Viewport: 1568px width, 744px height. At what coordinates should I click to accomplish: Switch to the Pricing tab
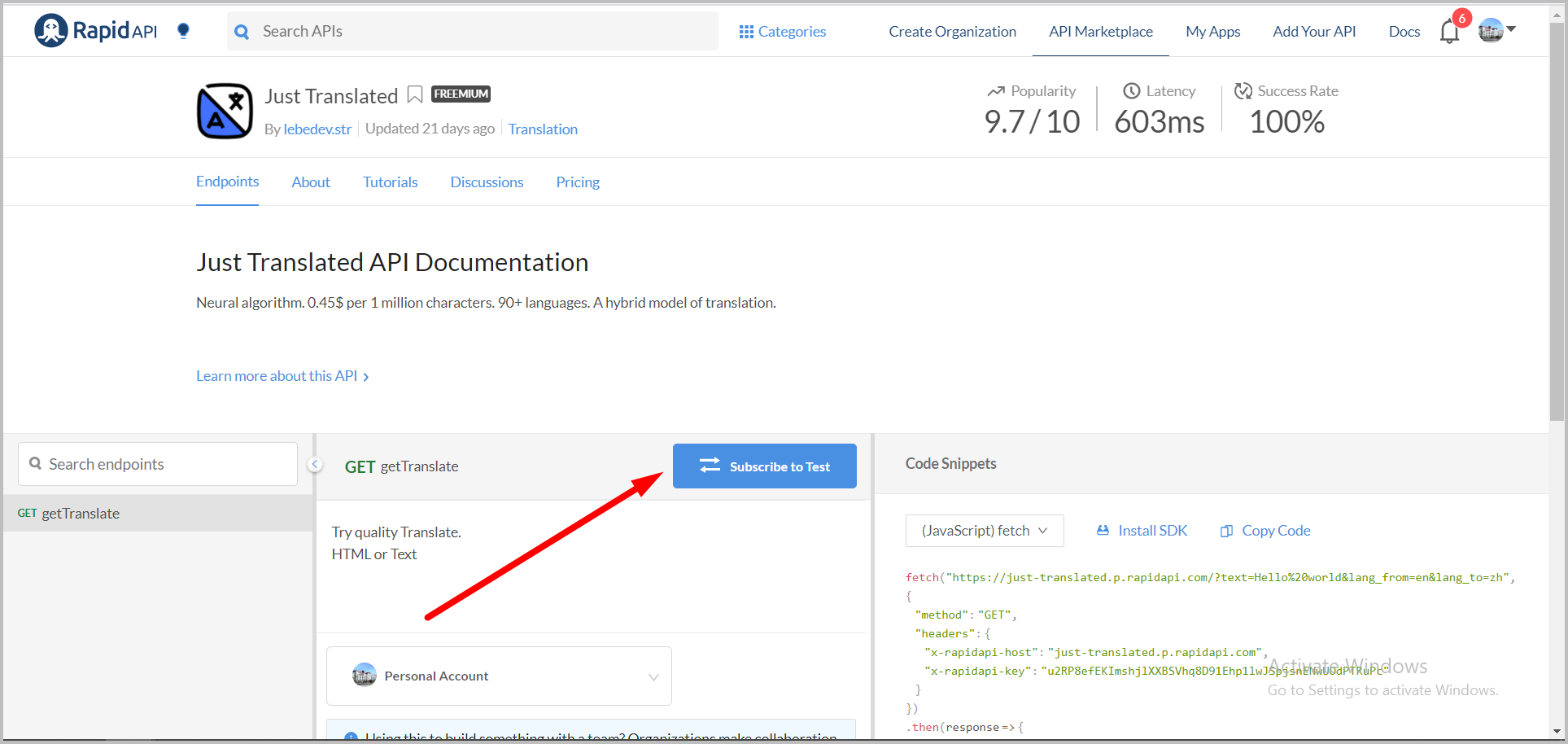point(578,182)
